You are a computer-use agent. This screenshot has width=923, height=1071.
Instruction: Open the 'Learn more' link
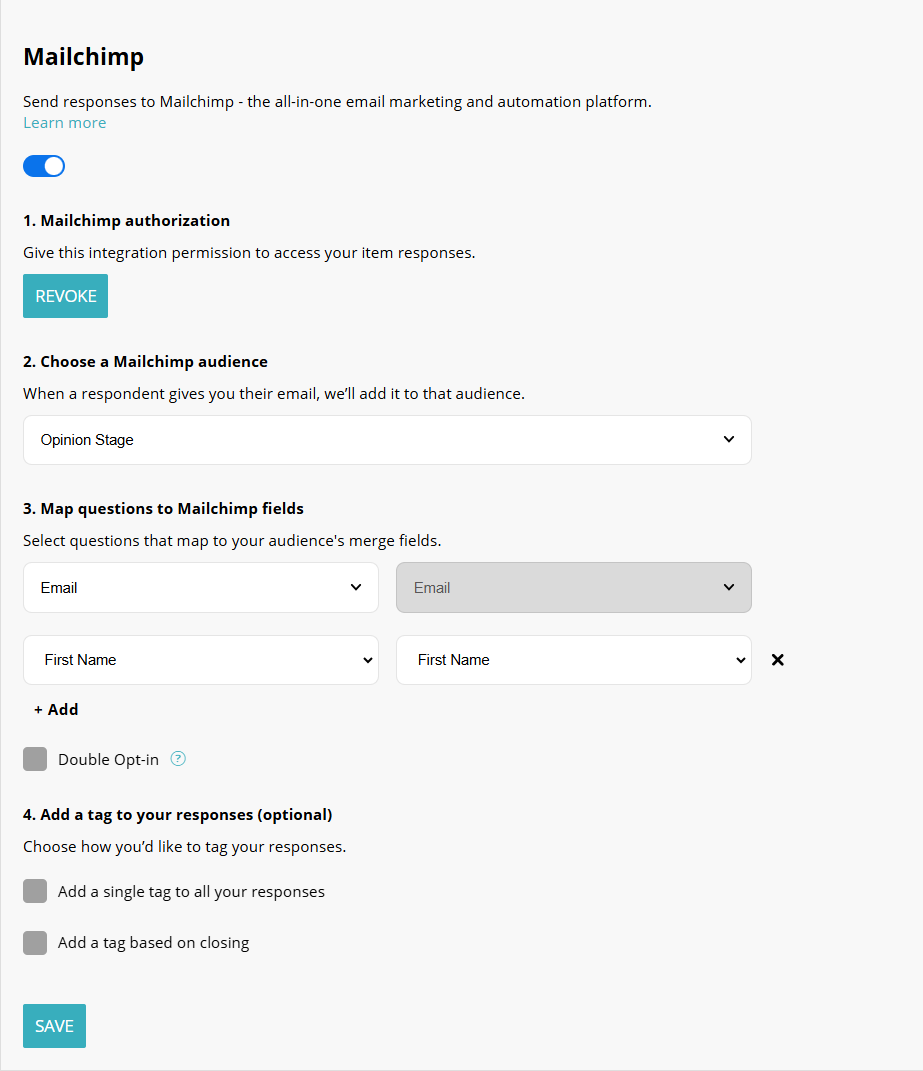pos(64,122)
